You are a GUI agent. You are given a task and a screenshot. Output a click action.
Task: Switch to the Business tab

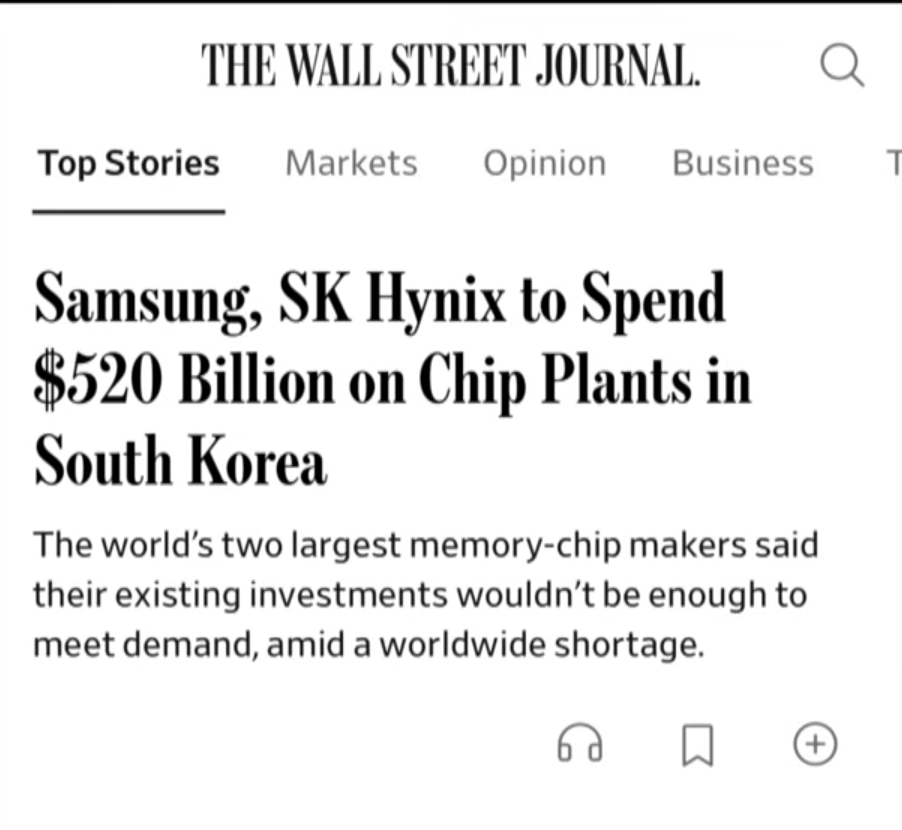[743, 163]
